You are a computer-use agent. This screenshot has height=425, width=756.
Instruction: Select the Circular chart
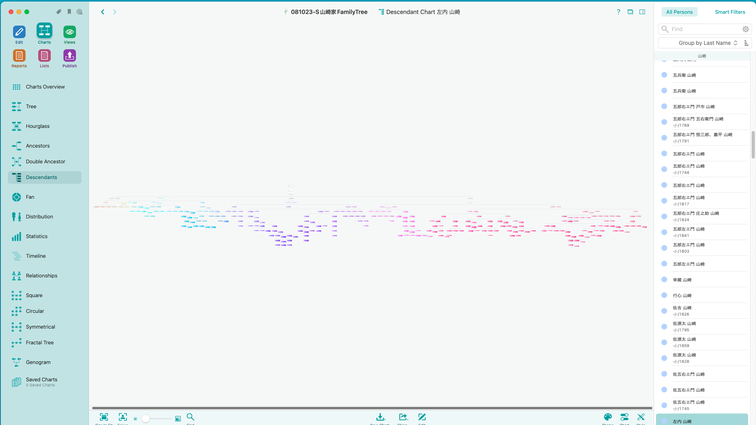coord(44,311)
